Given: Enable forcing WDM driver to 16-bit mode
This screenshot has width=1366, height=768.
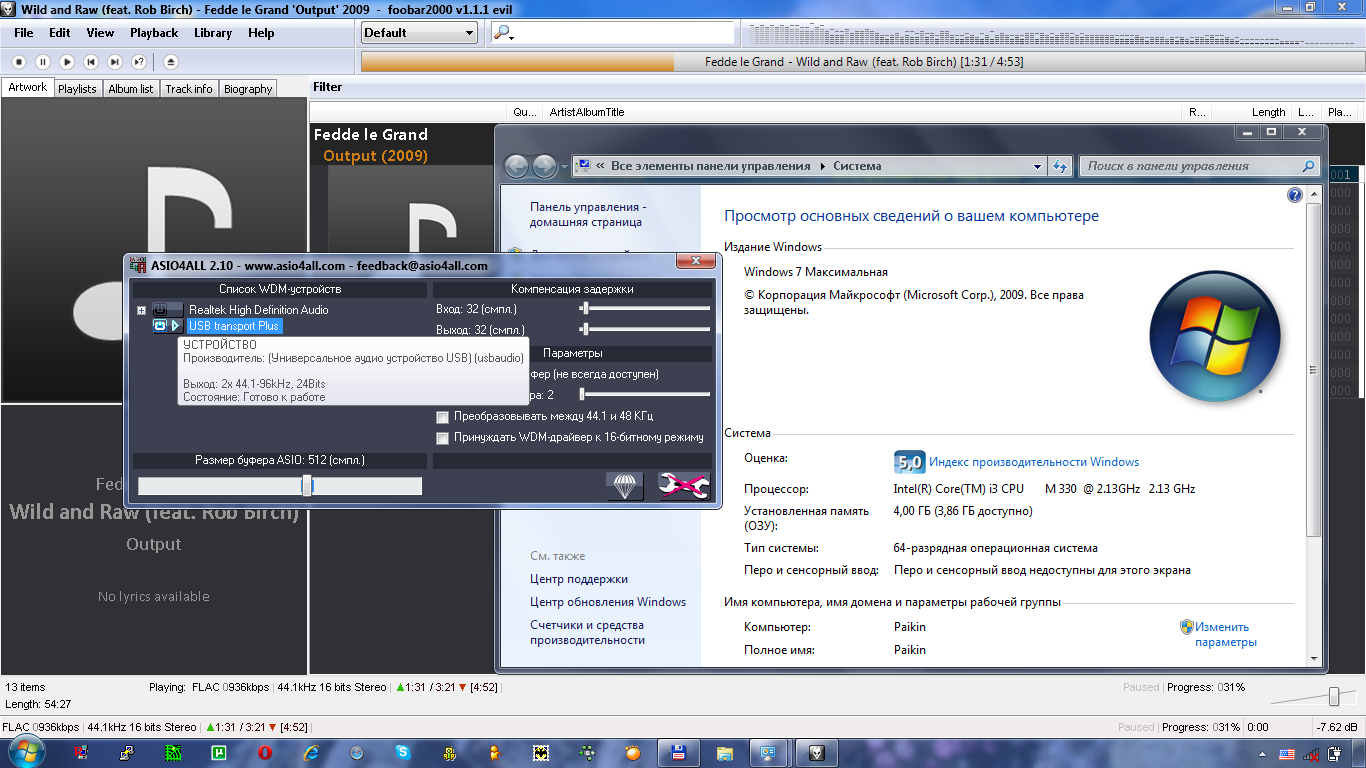Looking at the screenshot, I should tap(443, 437).
